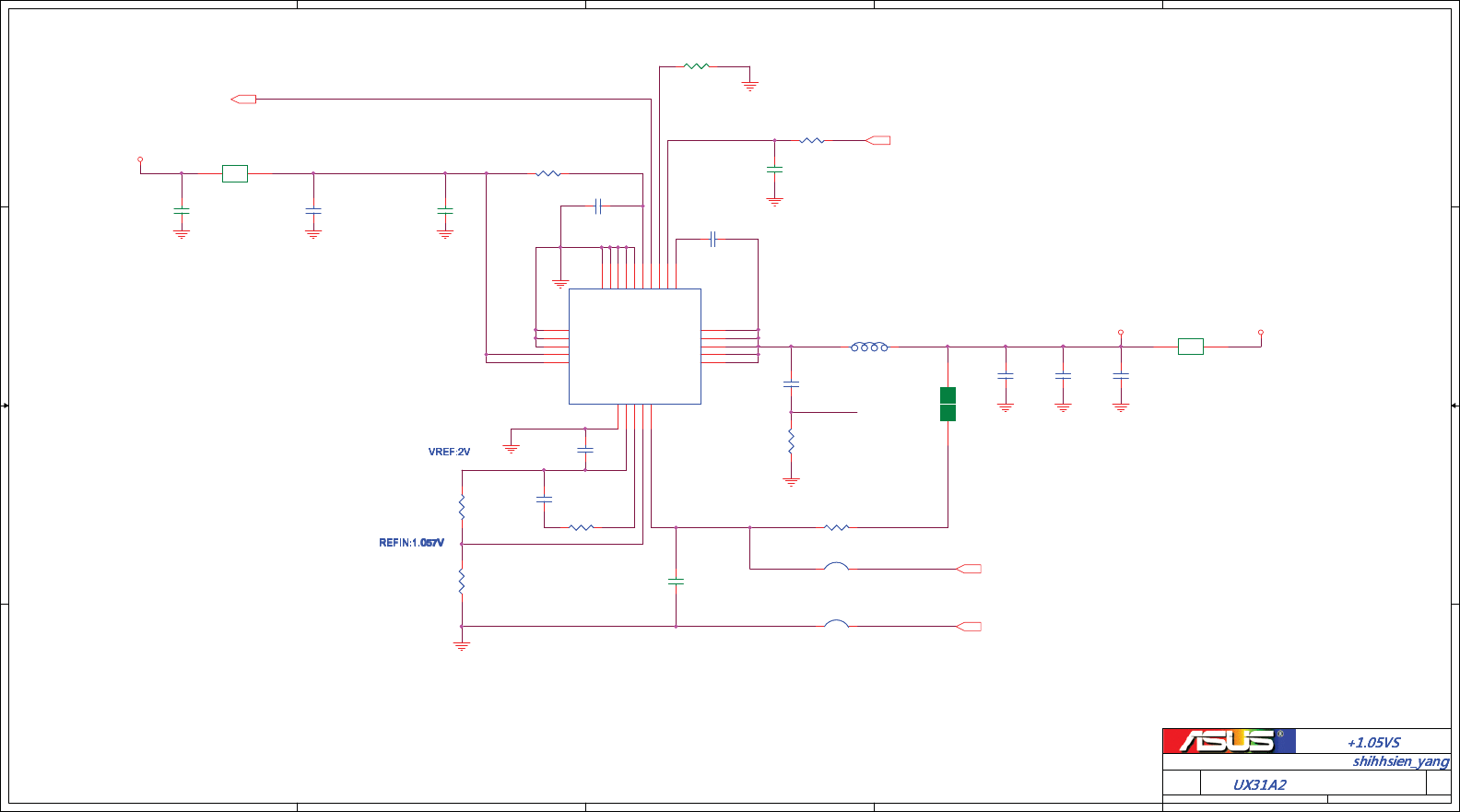Click the solid green component below the inductor line

coord(948,404)
